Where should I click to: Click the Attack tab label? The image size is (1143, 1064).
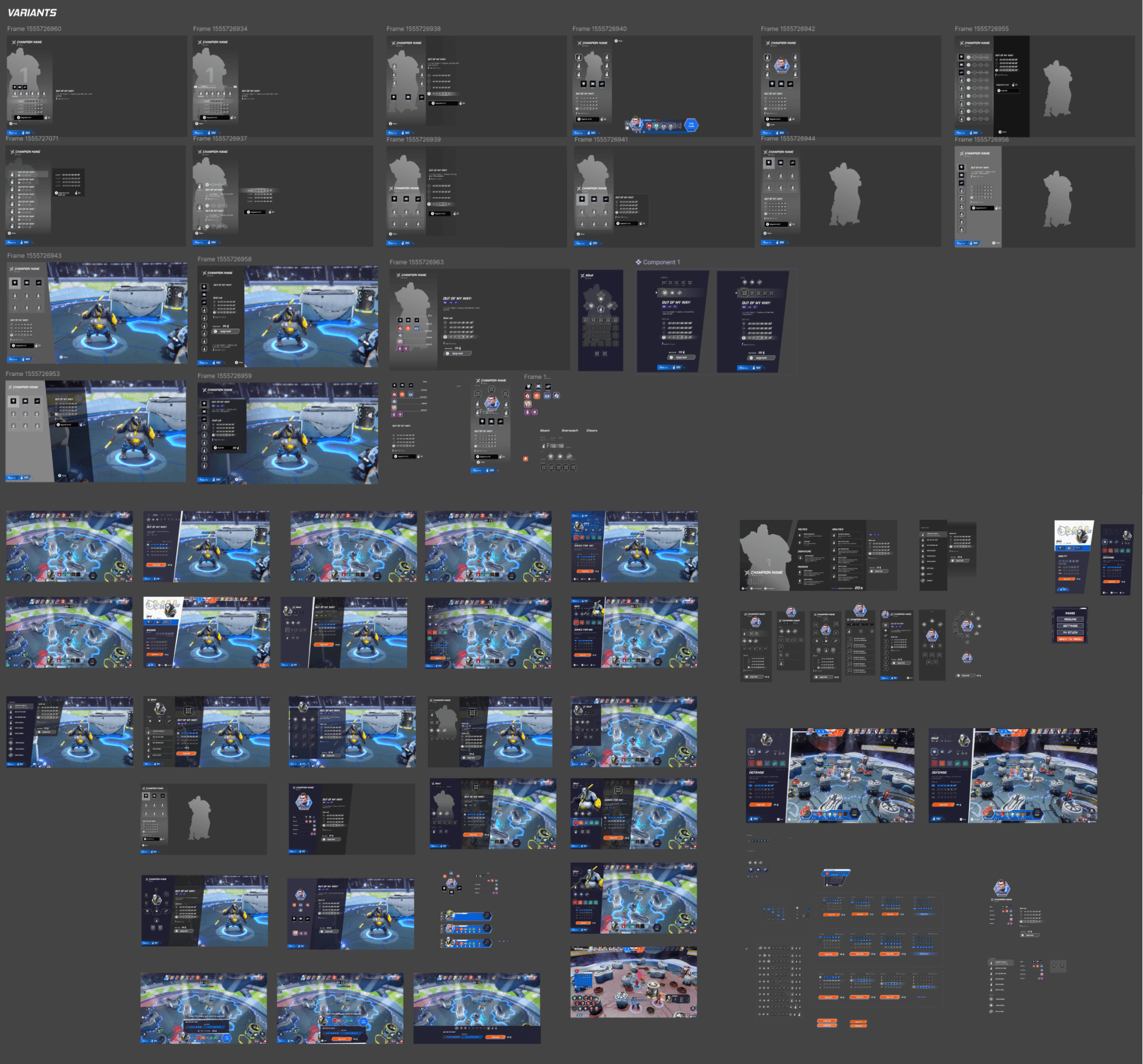(x=545, y=430)
